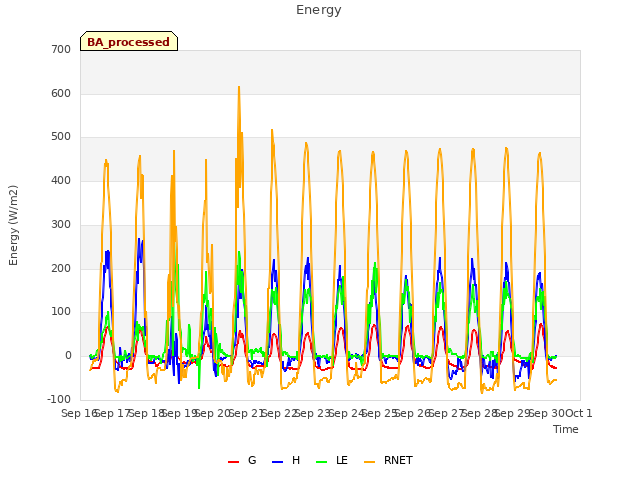Click the Sep 25 x-axis date label
The width and height of the screenshot is (640, 480).
point(379,413)
